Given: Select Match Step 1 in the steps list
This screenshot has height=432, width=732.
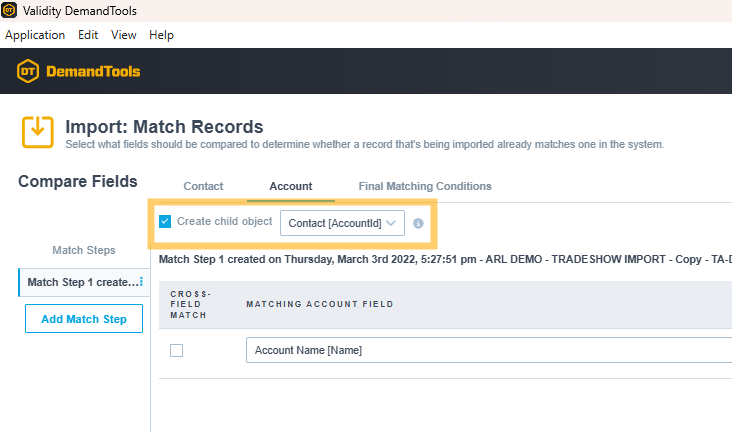Looking at the screenshot, I should [x=84, y=282].
